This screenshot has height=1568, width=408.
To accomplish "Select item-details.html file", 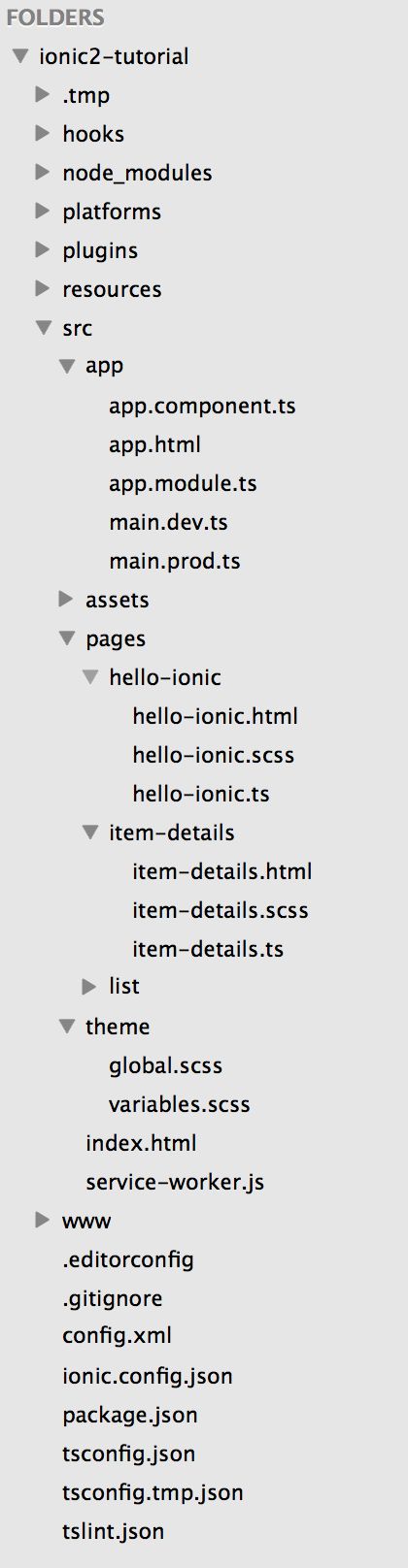I will coord(222,871).
